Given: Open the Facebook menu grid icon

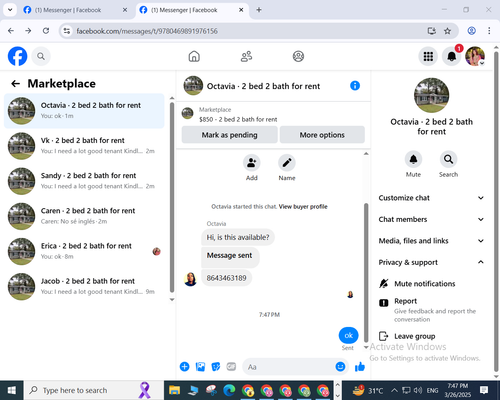Looking at the screenshot, I should pos(428,56).
